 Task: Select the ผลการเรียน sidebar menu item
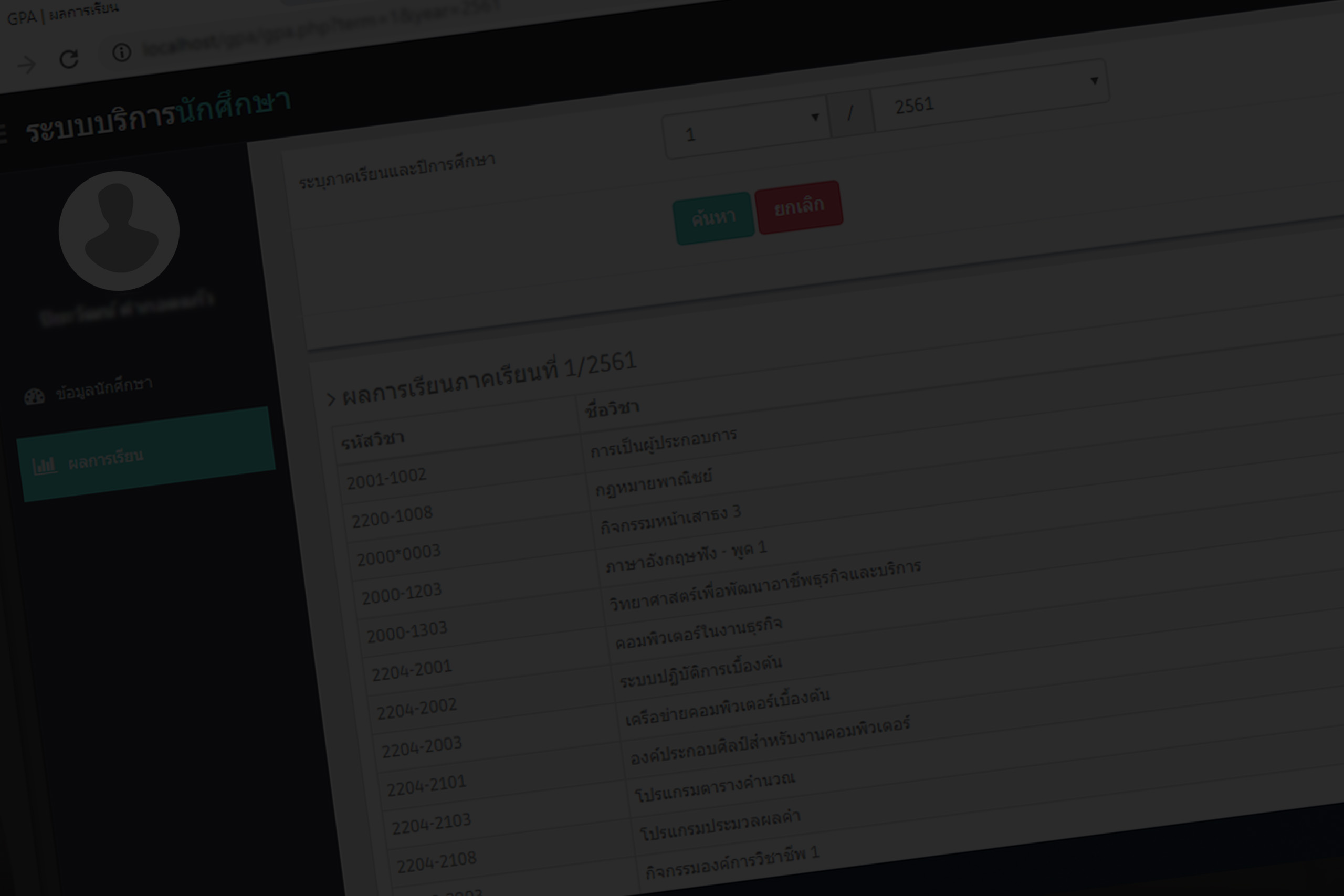146,454
